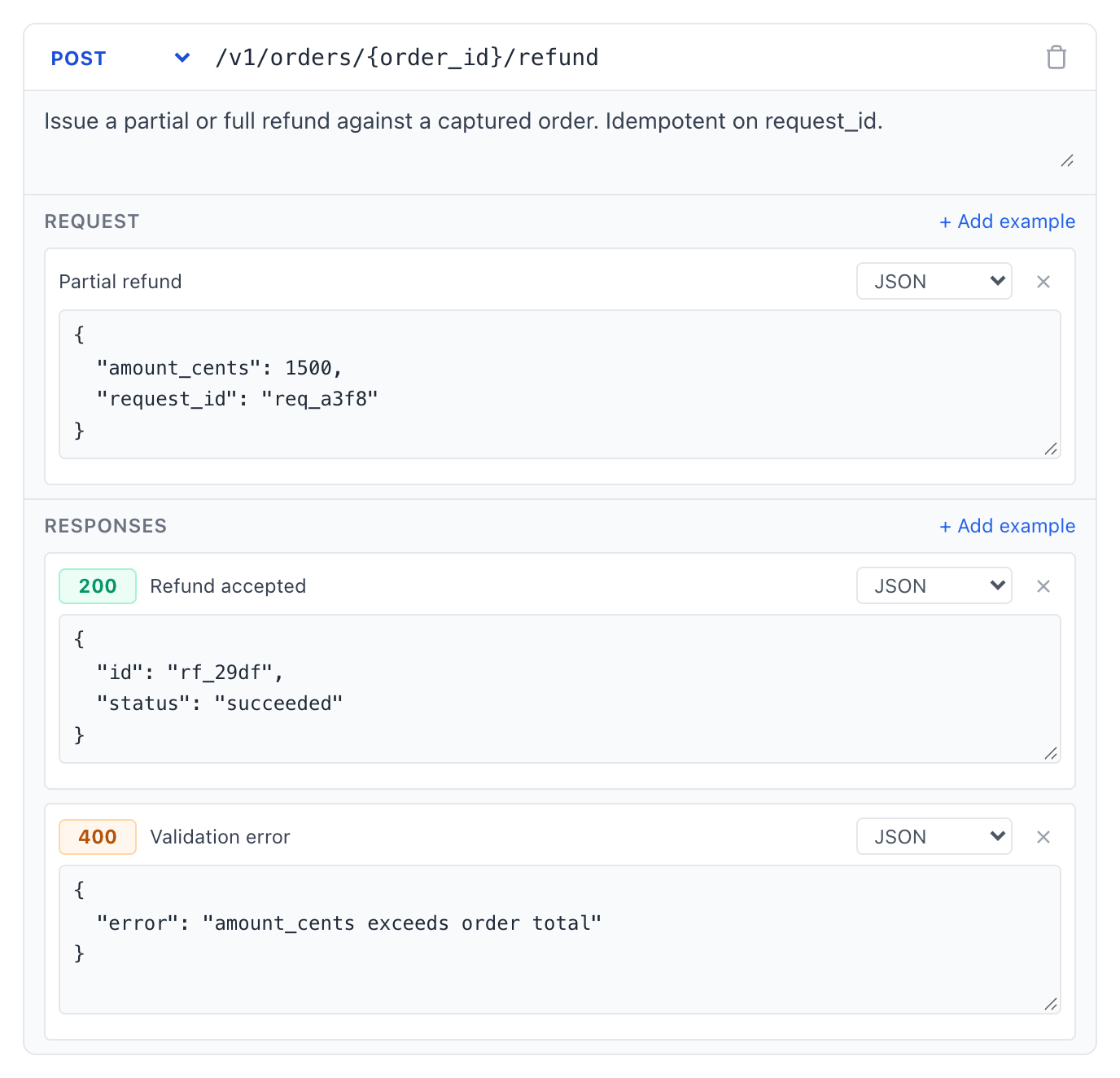Grab the description box resize handle
1120x1078 pixels.
[x=1067, y=161]
